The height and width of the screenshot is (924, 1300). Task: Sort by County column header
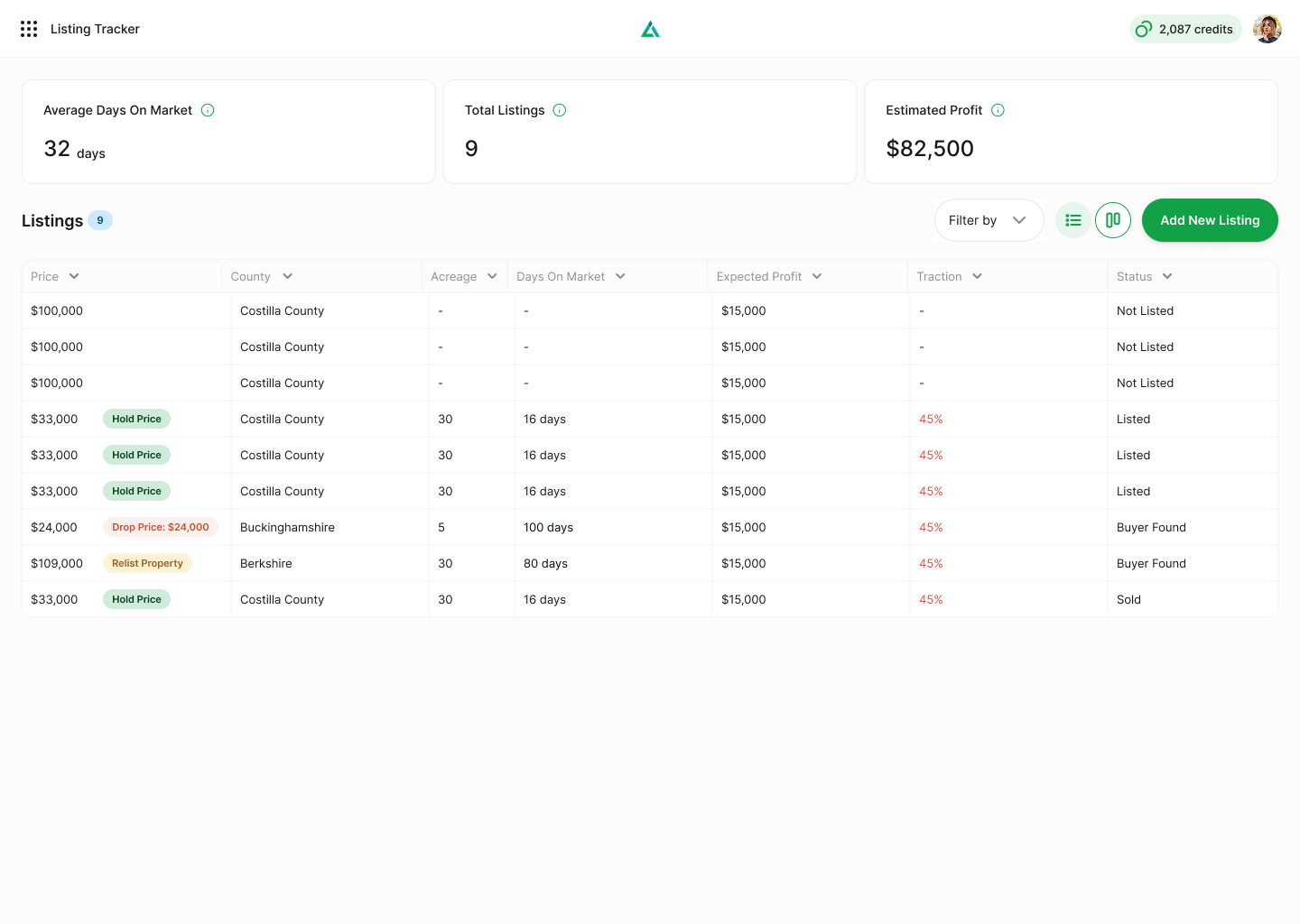pyautogui.click(x=261, y=277)
